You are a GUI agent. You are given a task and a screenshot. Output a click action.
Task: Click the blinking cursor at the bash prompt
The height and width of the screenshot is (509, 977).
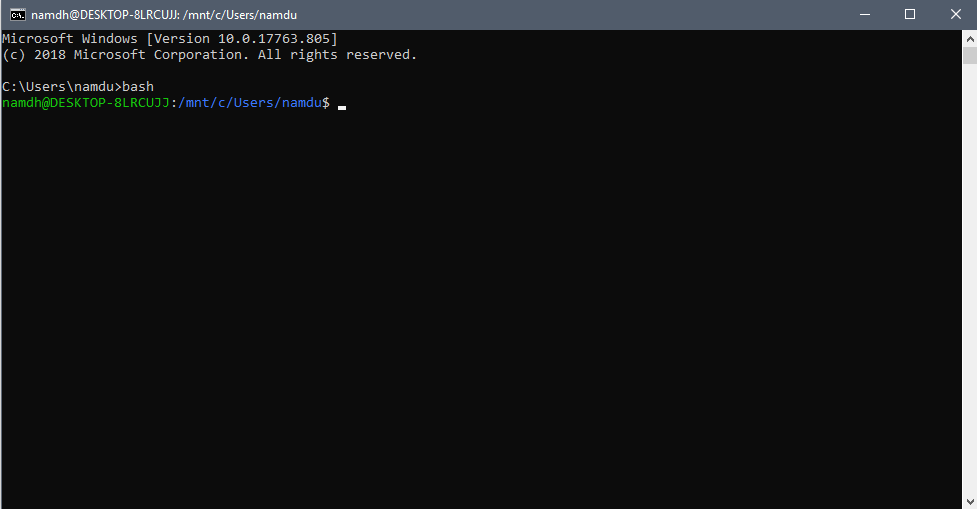342,105
